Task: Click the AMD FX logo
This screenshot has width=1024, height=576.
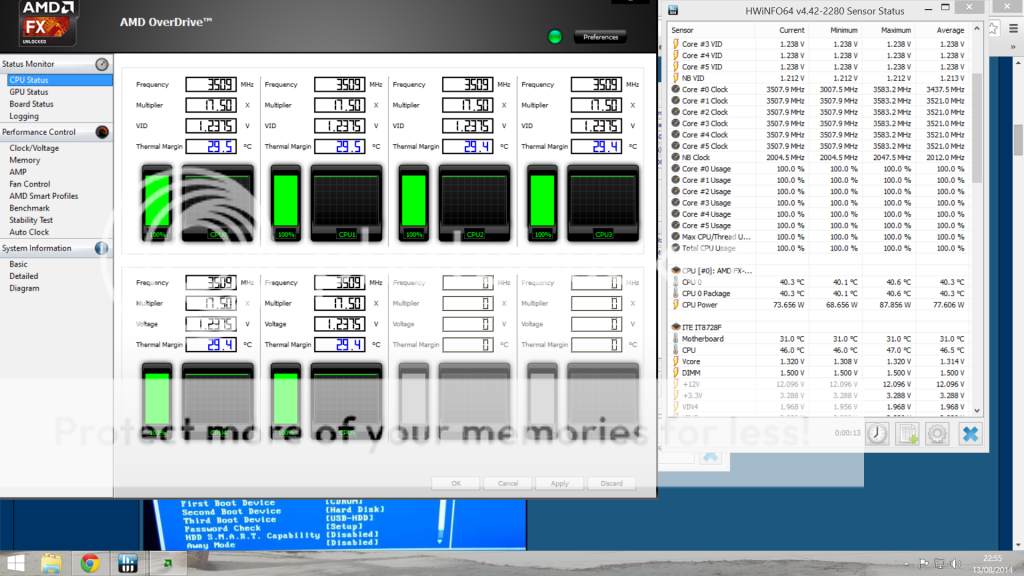Action: click(x=47, y=24)
